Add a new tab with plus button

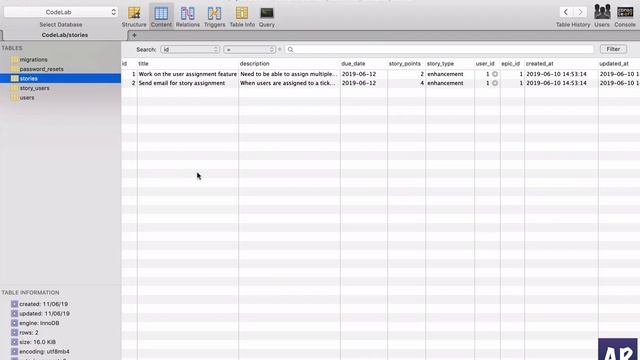(134, 35)
